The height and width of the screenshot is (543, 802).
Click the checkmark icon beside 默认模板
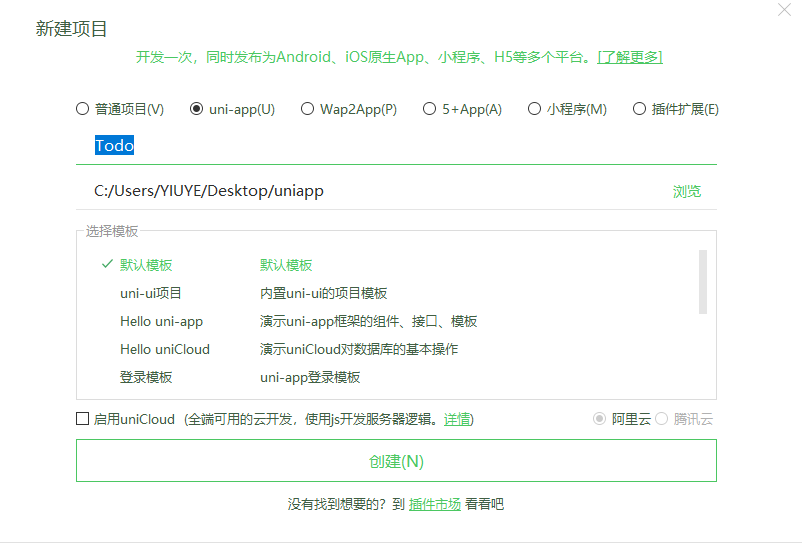click(107, 264)
